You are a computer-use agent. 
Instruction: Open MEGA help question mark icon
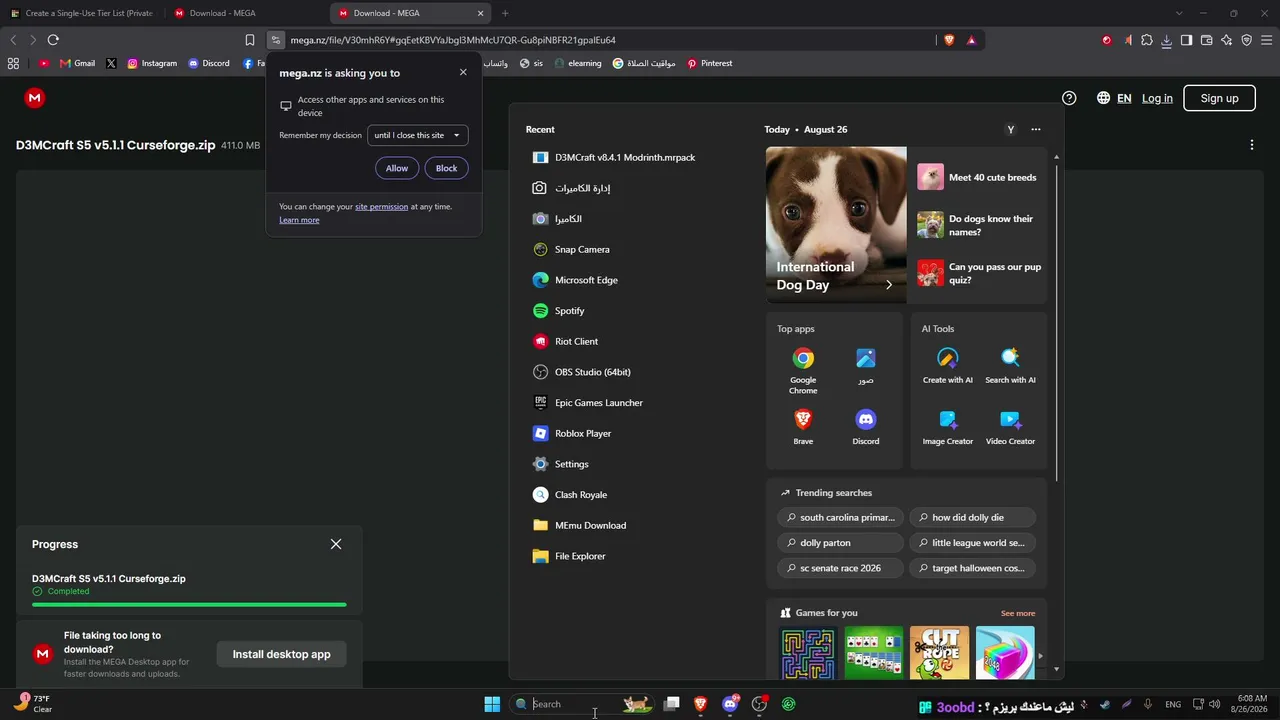[1069, 98]
